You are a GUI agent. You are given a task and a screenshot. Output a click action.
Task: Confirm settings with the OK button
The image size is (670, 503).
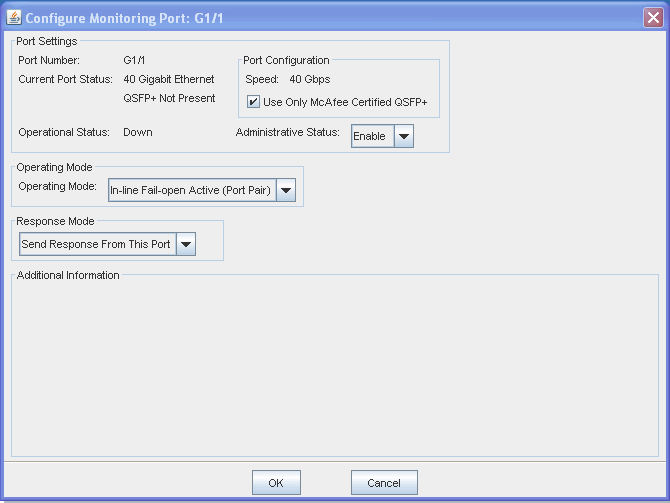click(x=276, y=482)
